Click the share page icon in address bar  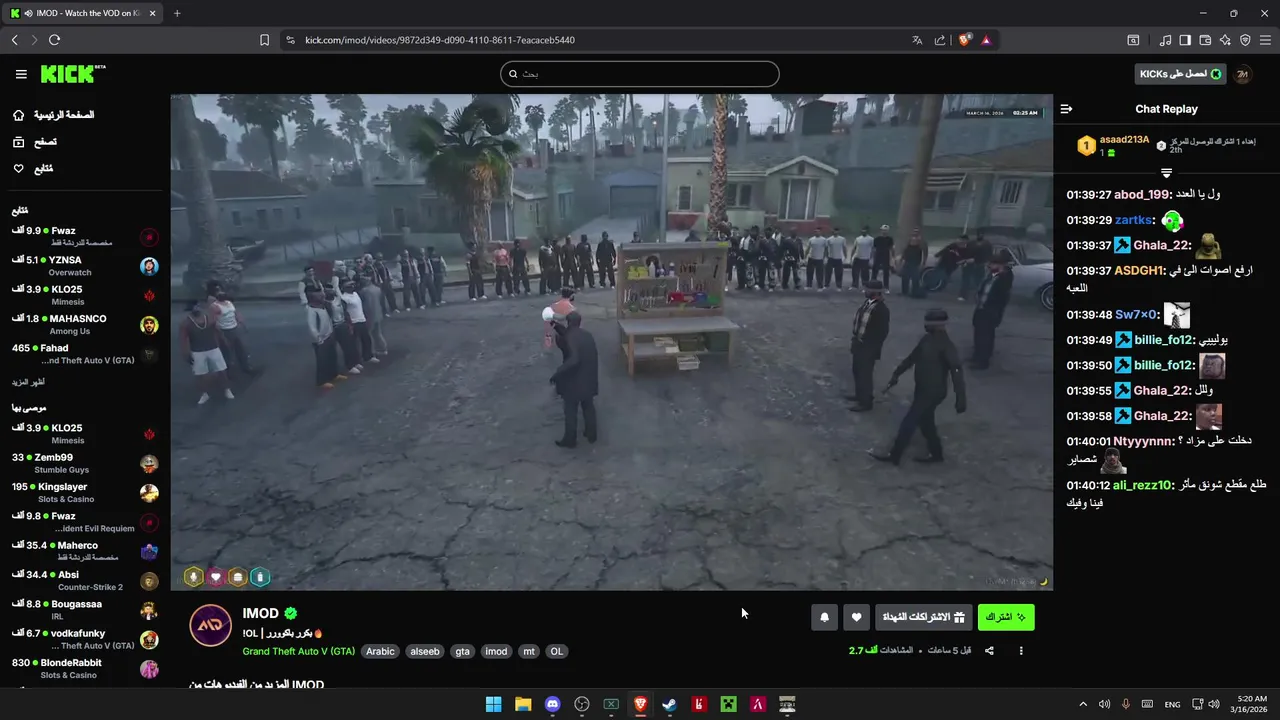click(940, 40)
